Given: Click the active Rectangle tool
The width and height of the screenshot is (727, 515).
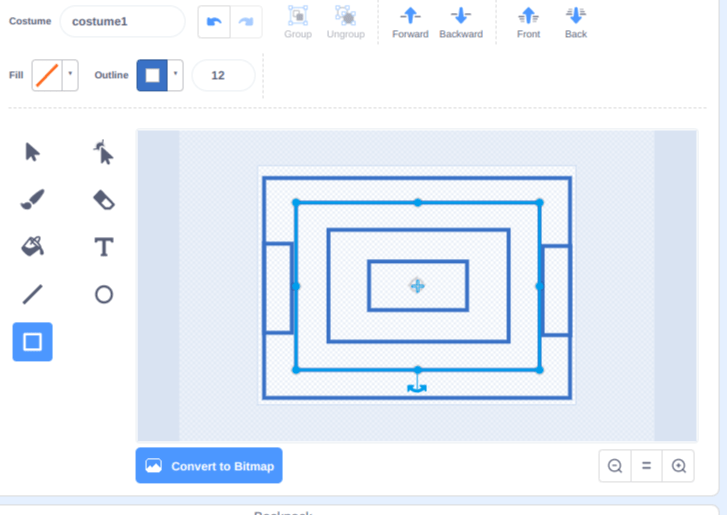Looking at the screenshot, I should 32,342.
